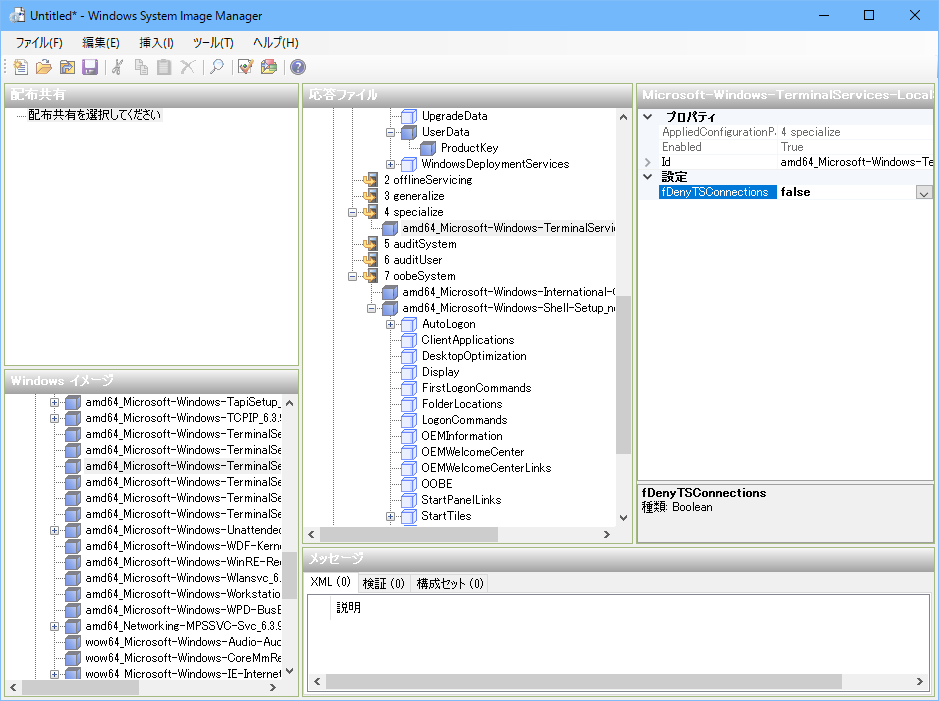This screenshot has height=701, width=939.
Task: Click the Display setting node icon
Action: 409,372
